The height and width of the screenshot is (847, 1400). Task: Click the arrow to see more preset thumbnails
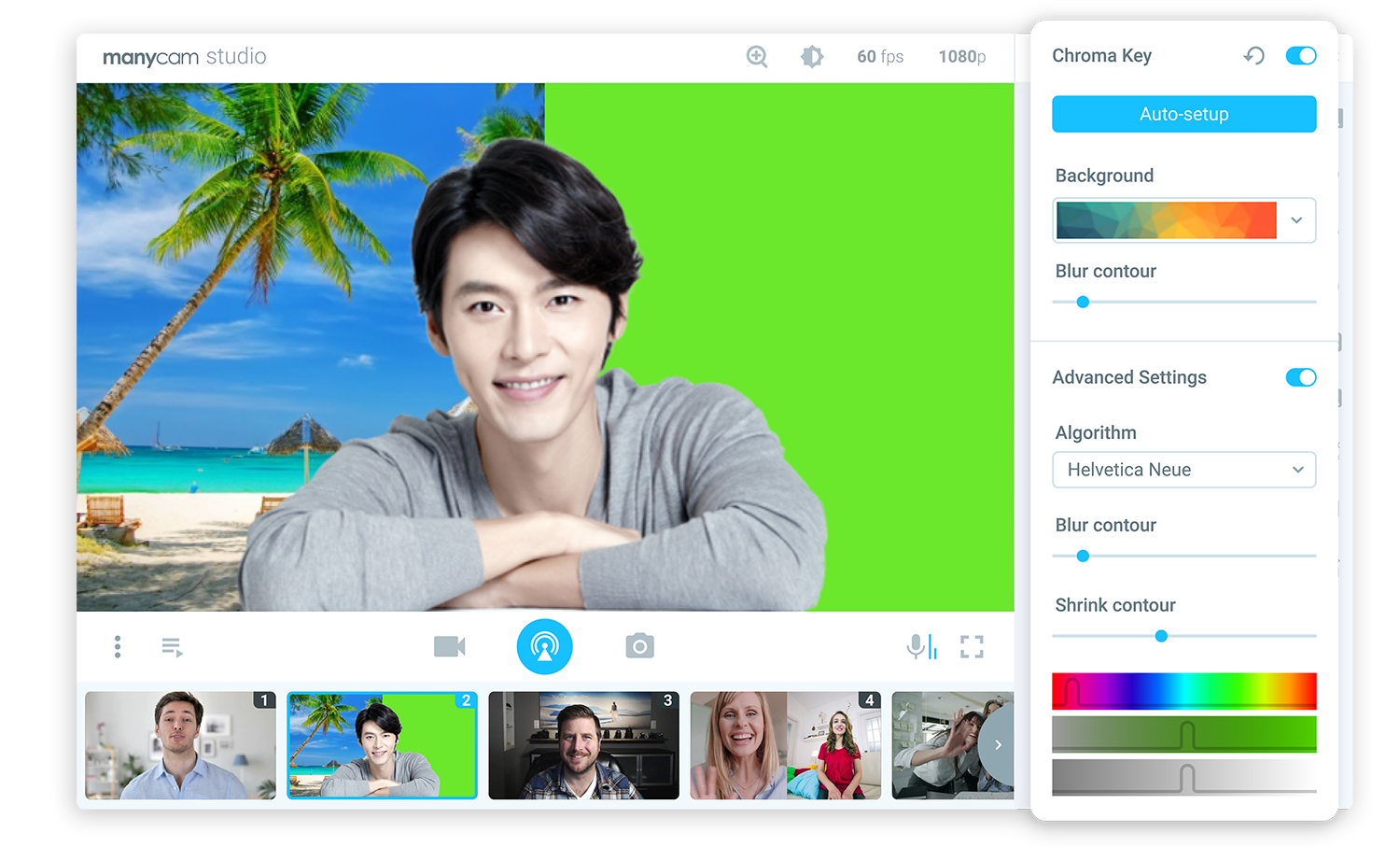click(997, 744)
